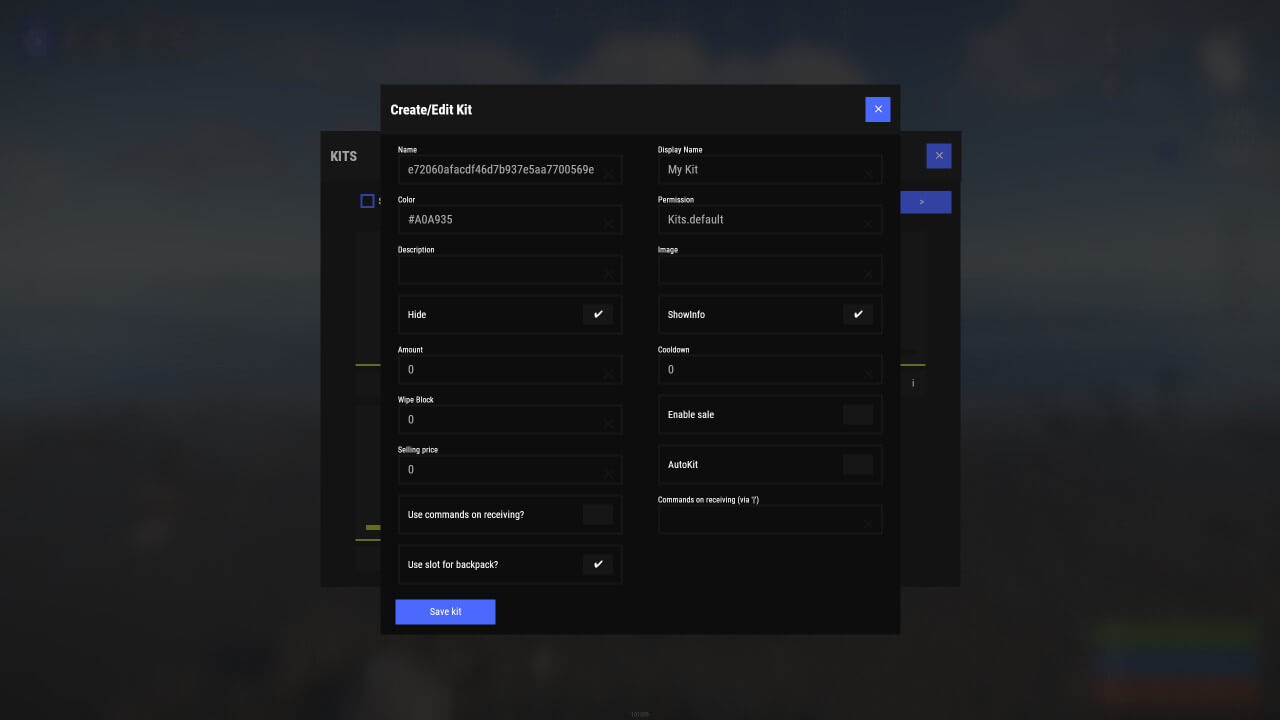Toggle the ShowInfo checkbox
This screenshot has height=720, width=1280.
(x=858, y=314)
